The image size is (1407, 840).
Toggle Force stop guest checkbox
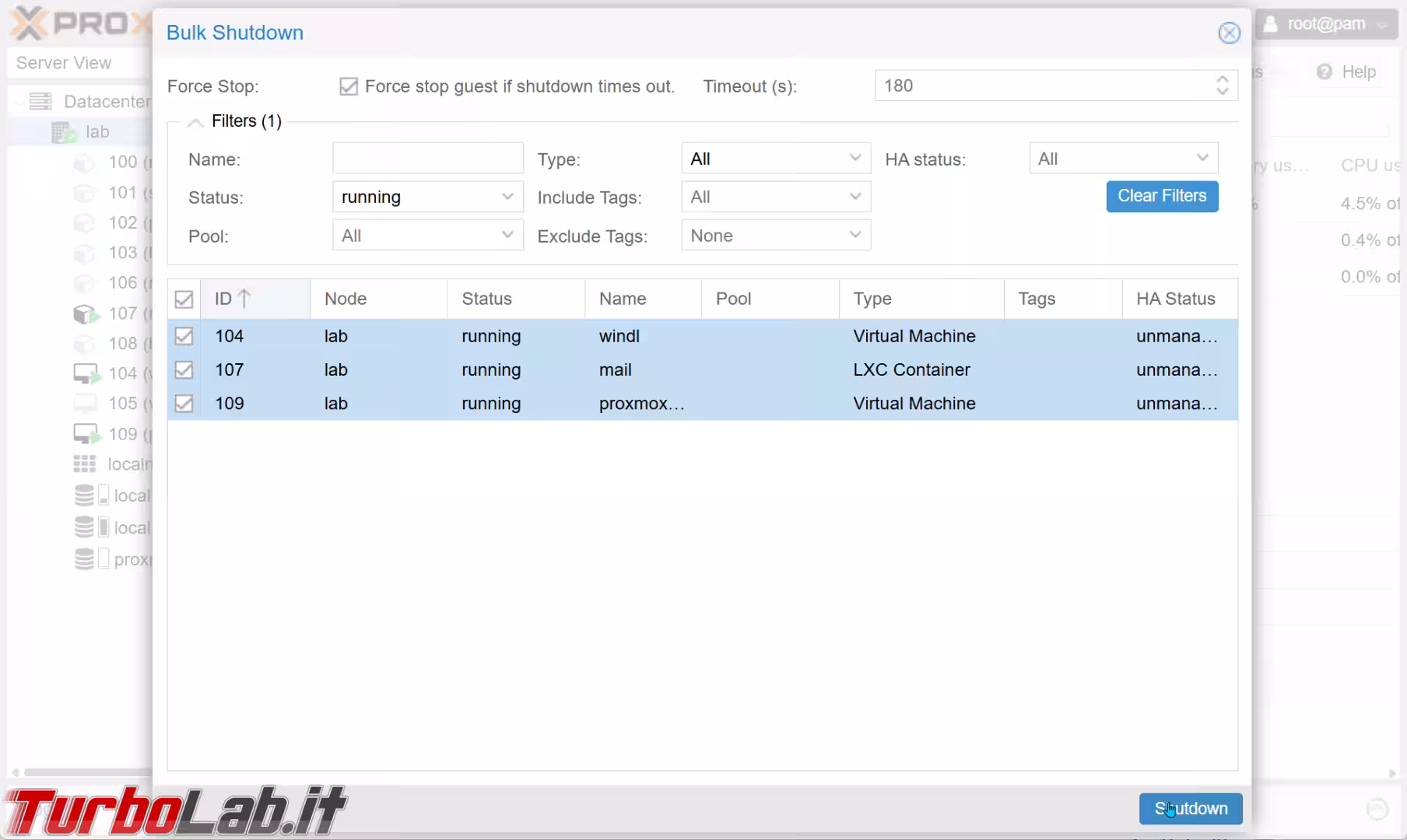pos(348,86)
